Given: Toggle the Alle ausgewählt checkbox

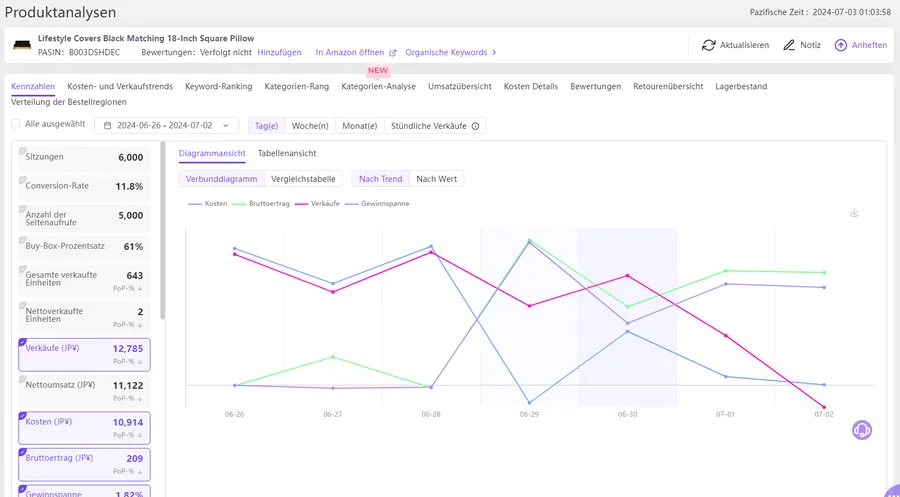Looking at the screenshot, I should coord(15,124).
